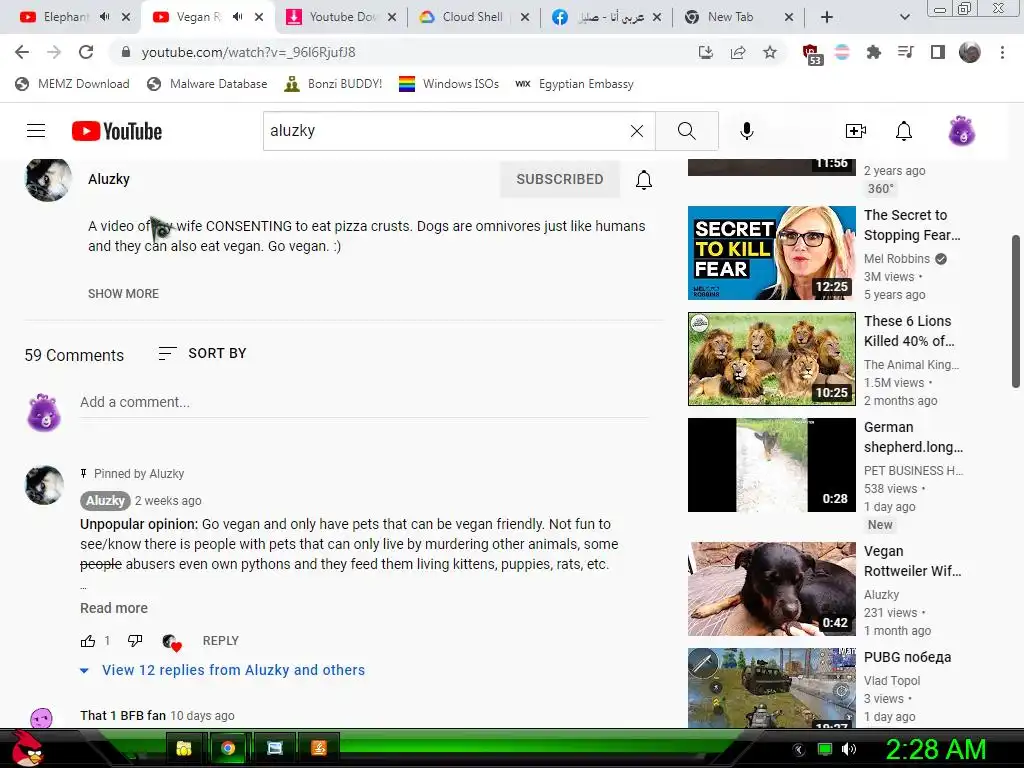Open file explorer taskbar icon
Image resolution: width=1024 pixels, height=768 pixels.
point(184,748)
